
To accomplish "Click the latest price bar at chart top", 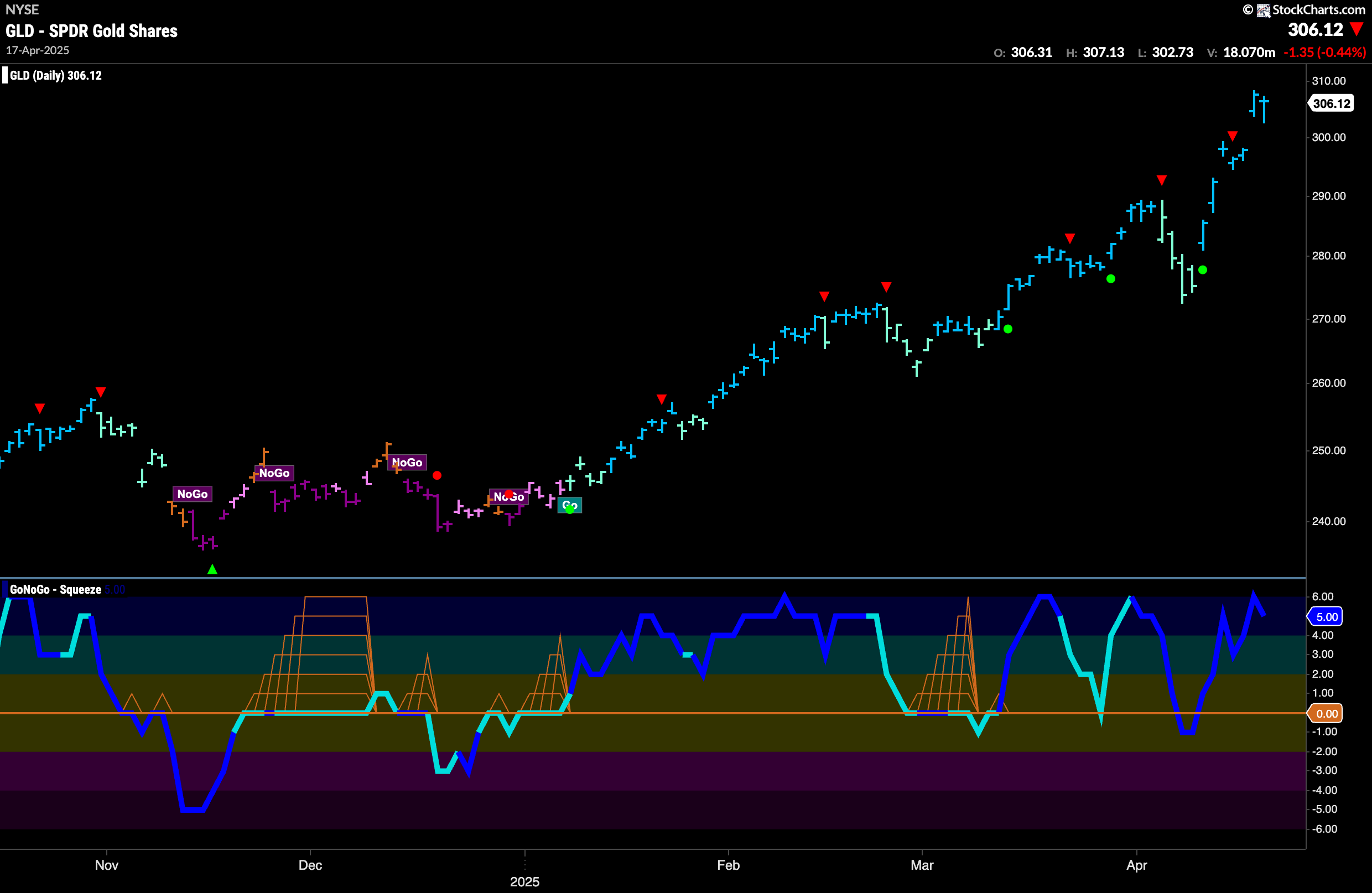I will tap(1264, 108).
